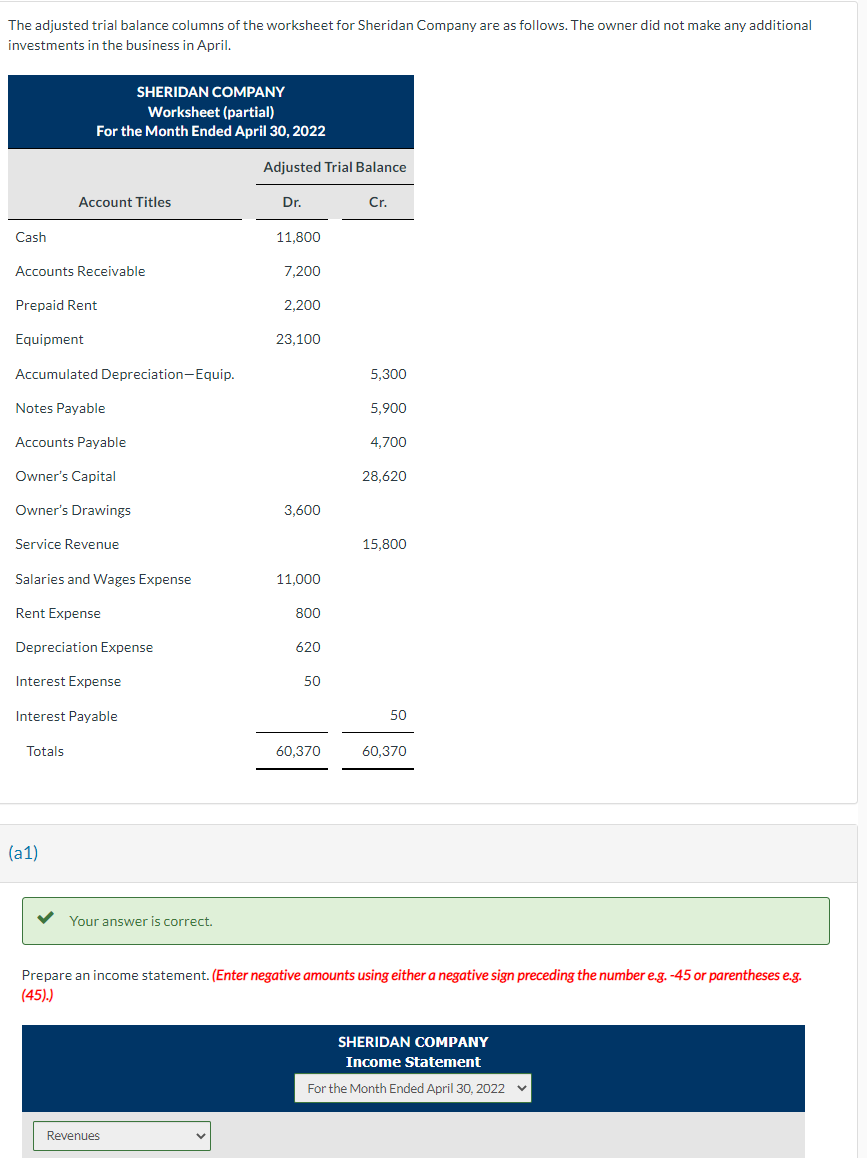Click the Your answer is correct banner
This screenshot has height=1158, width=867.
point(426,921)
